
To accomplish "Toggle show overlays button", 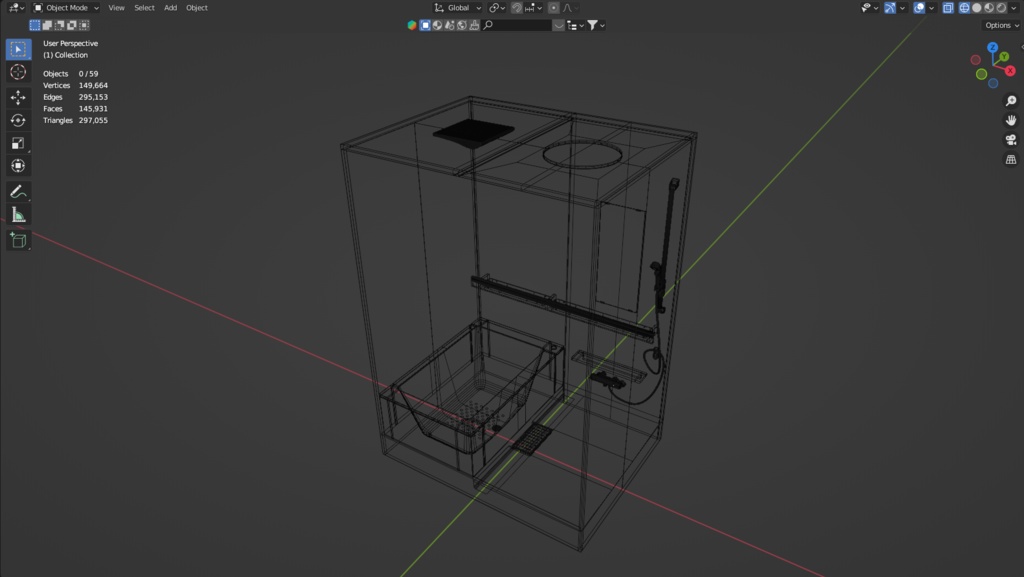I will pyautogui.click(x=920, y=8).
